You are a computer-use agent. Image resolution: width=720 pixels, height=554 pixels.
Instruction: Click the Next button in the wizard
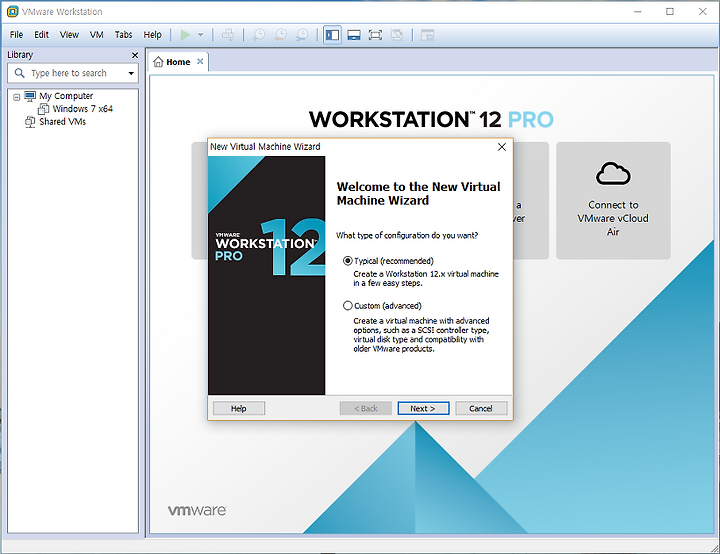[x=423, y=408]
